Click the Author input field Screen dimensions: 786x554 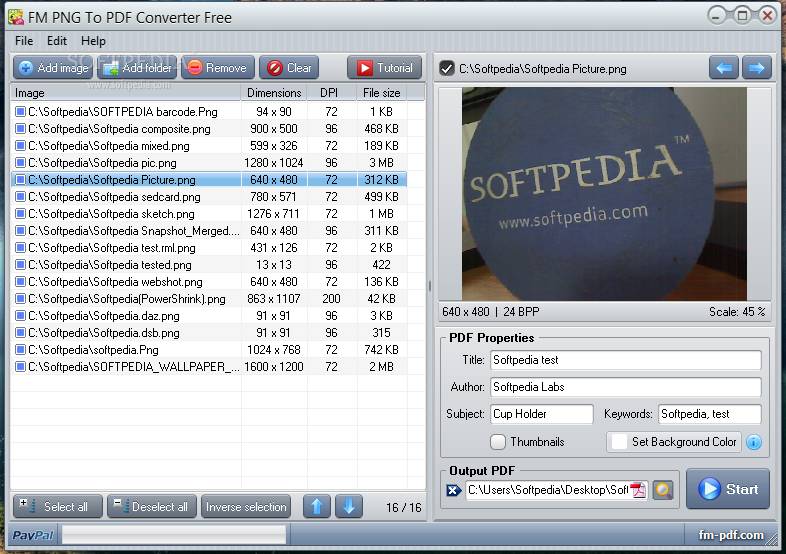[x=626, y=387]
